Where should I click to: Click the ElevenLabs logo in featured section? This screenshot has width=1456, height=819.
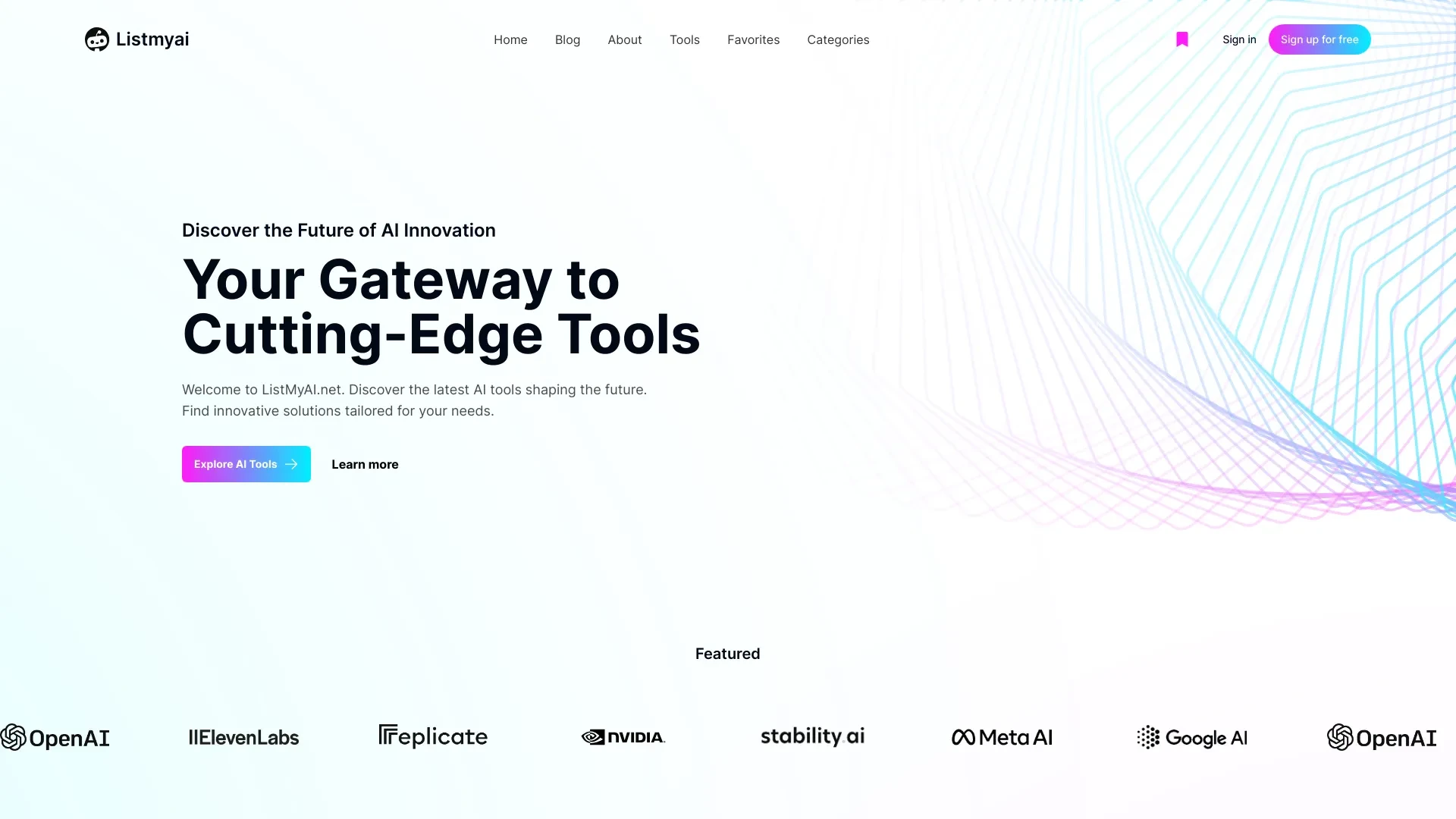(244, 737)
